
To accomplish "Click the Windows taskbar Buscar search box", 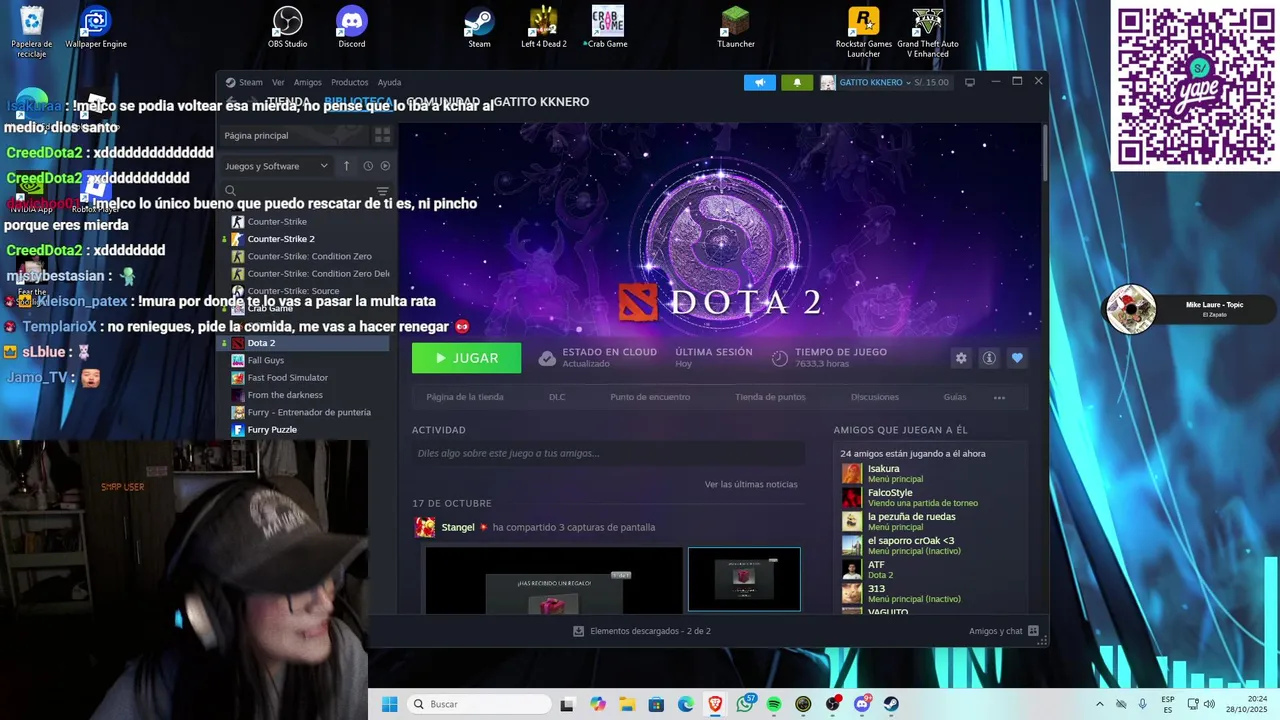I will click(x=479, y=704).
